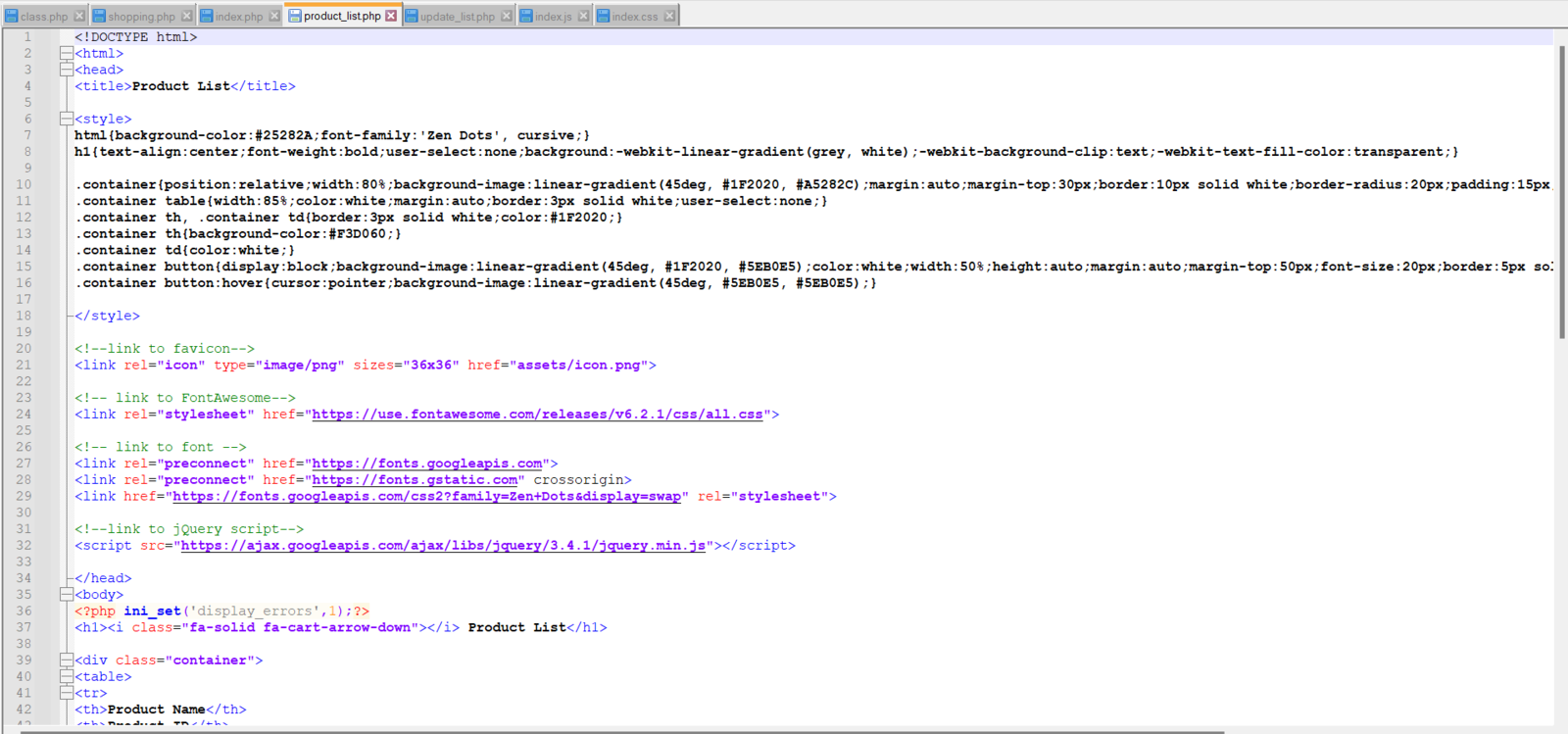Collapse the <head> fold on line 3
Image resolution: width=1568 pixels, height=734 pixels.
pos(66,70)
